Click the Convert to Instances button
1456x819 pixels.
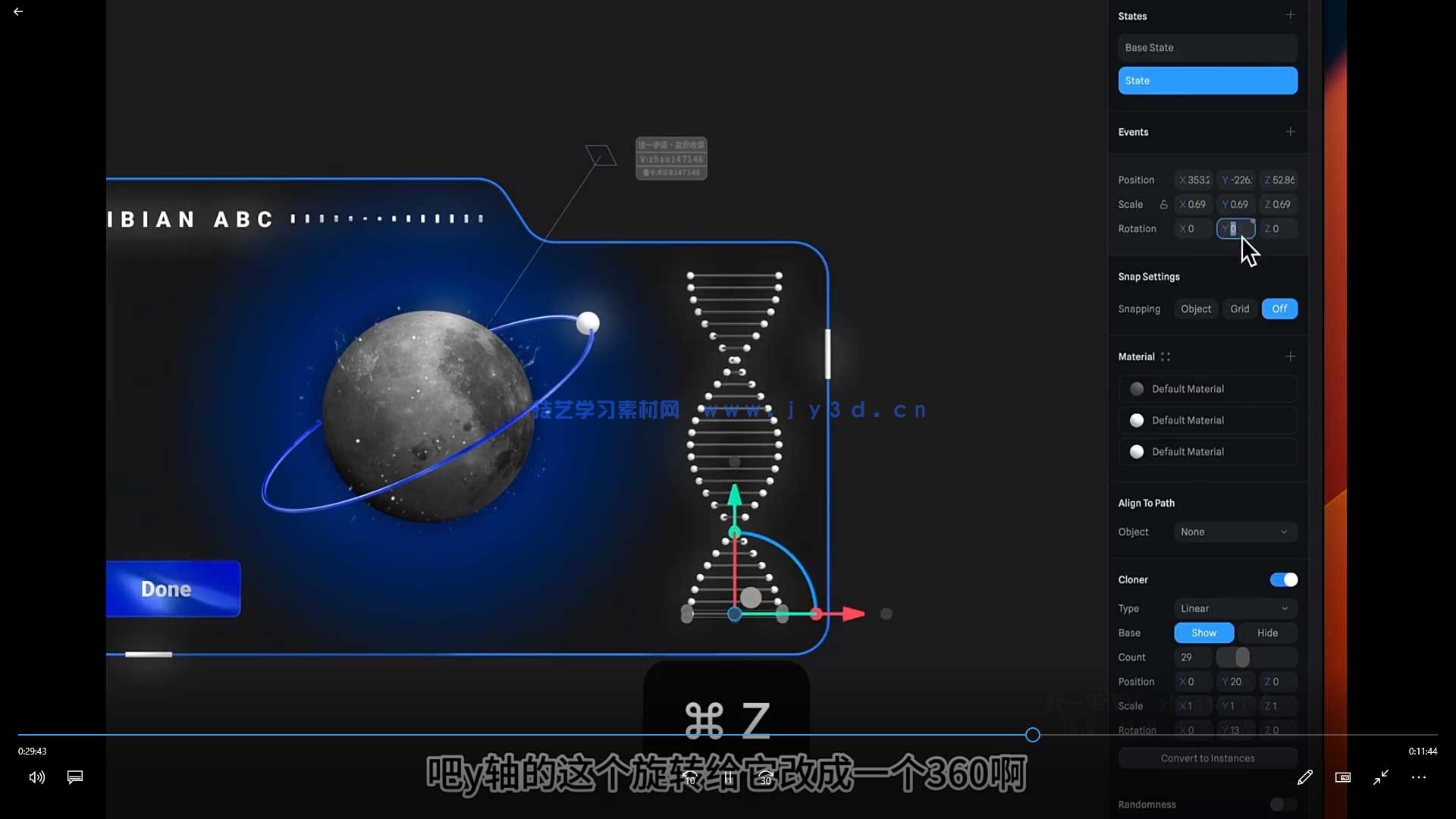[x=1207, y=758]
